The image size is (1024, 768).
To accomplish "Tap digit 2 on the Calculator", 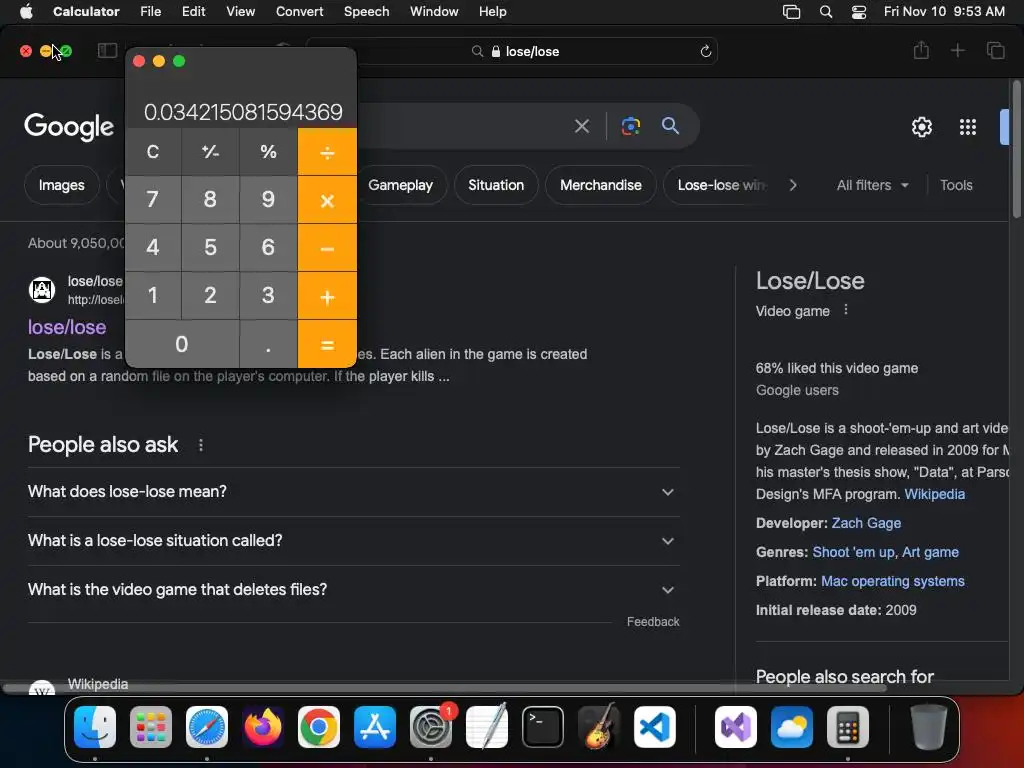I will [210, 296].
